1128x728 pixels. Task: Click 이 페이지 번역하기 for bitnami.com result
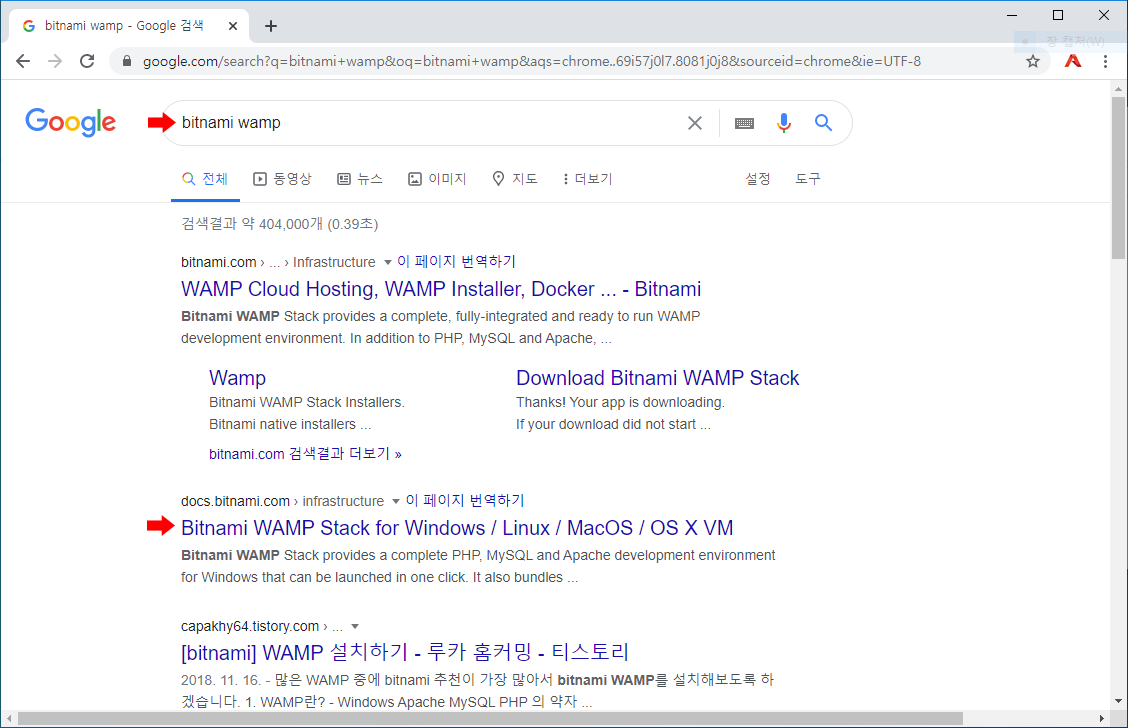click(x=457, y=262)
